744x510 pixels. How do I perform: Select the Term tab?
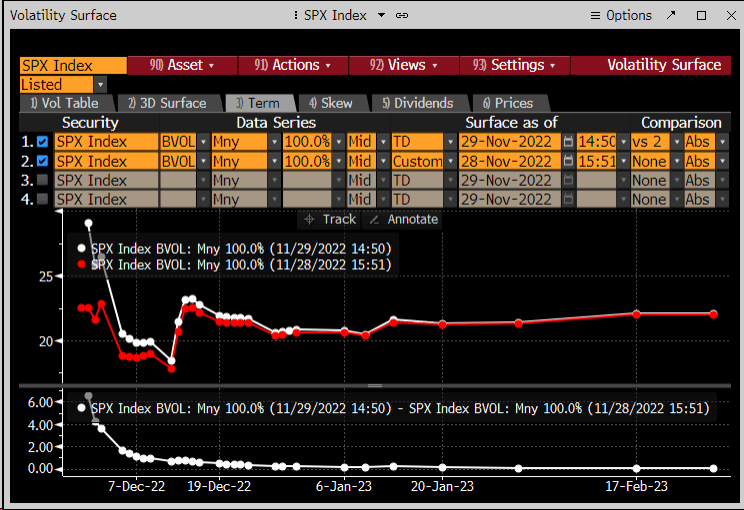point(259,103)
